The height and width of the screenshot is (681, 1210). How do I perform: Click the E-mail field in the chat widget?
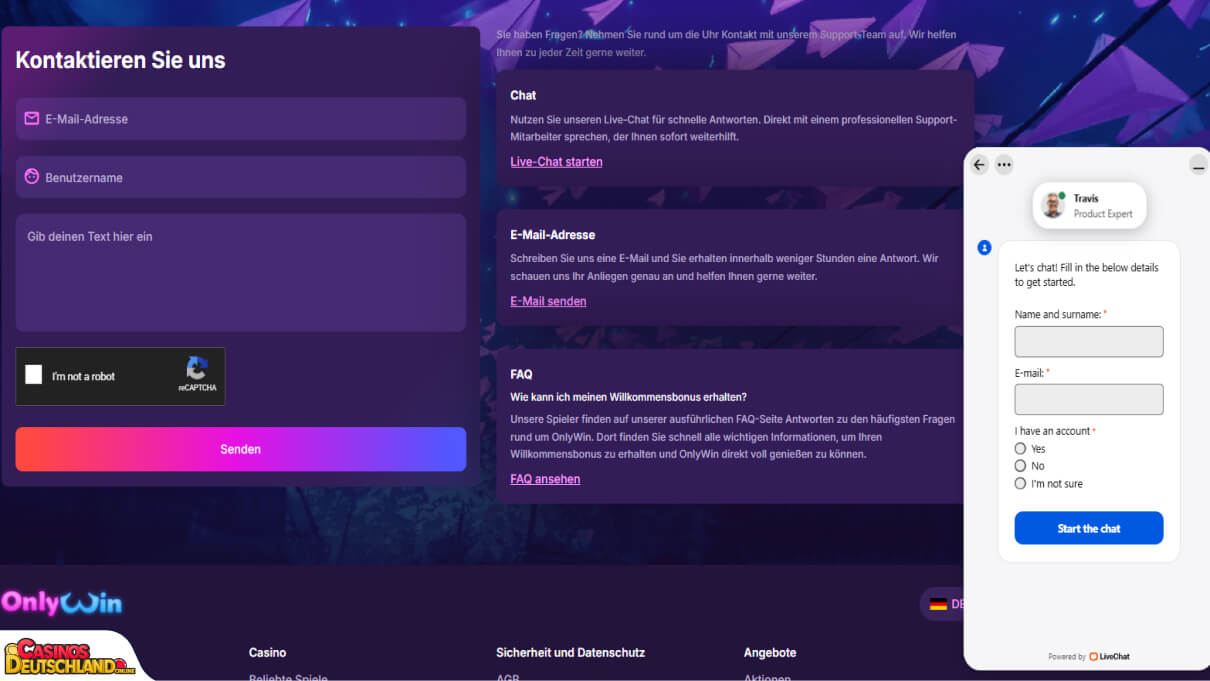(x=1089, y=399)
